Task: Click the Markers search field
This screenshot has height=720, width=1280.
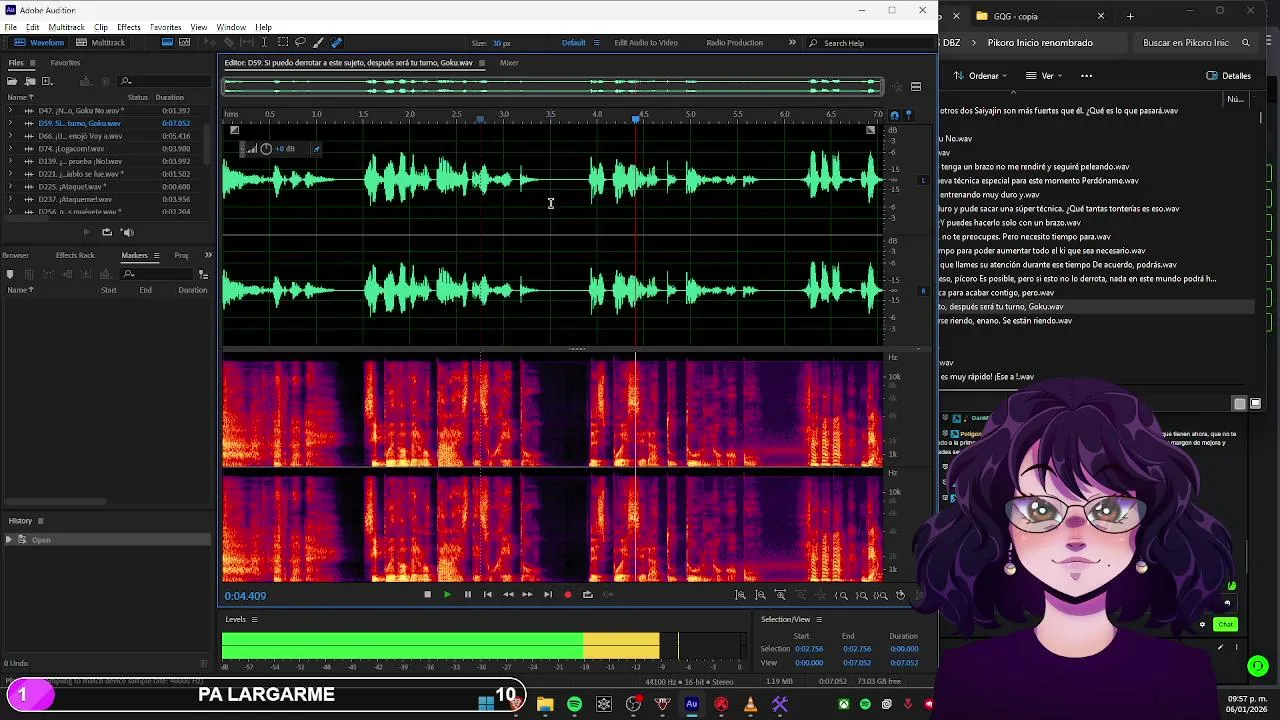Action: [x=158, y=274]
